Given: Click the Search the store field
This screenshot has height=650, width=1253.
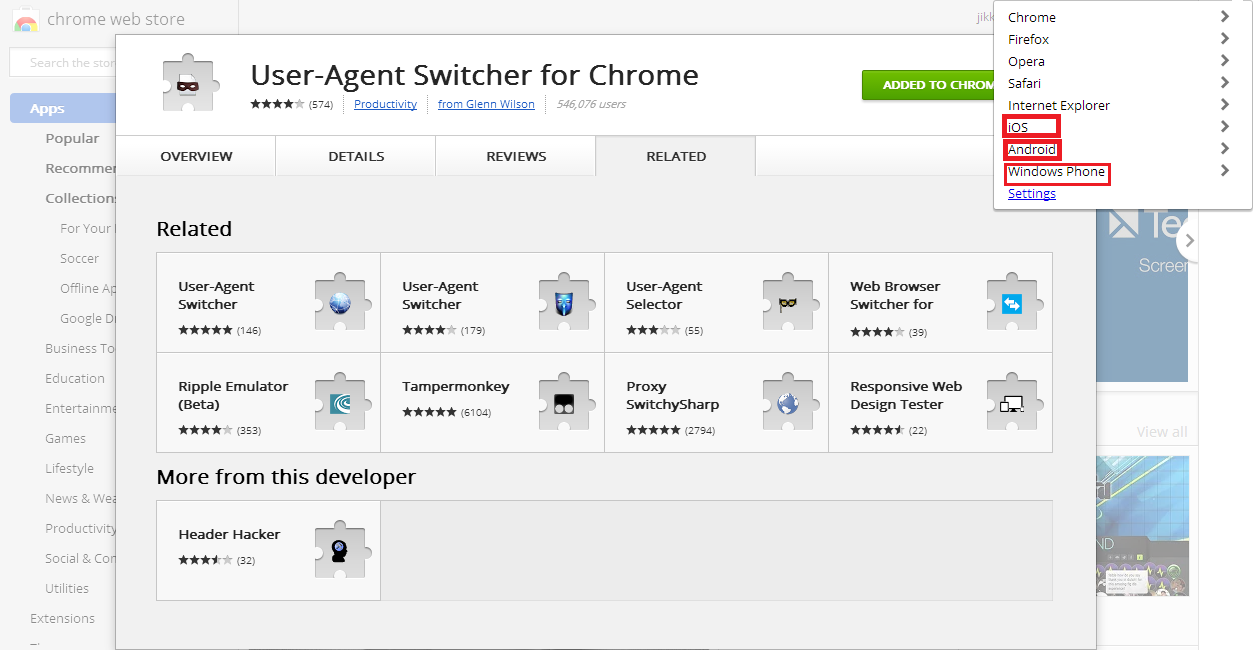Looking at the screenshot, I should pos(63,62).
